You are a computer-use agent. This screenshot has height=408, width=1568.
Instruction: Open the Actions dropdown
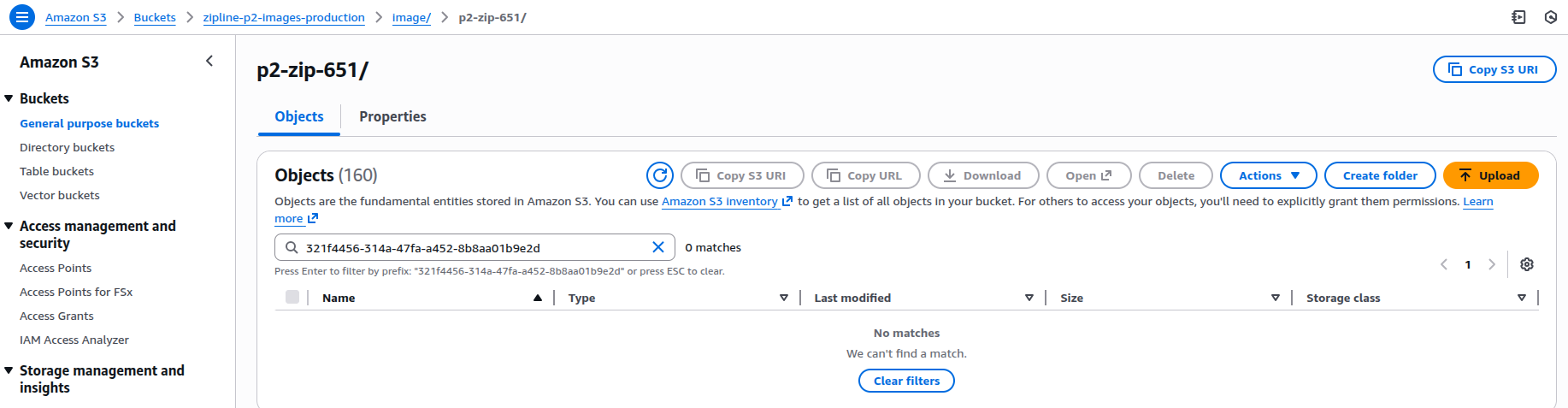[x=1269, y=175]
